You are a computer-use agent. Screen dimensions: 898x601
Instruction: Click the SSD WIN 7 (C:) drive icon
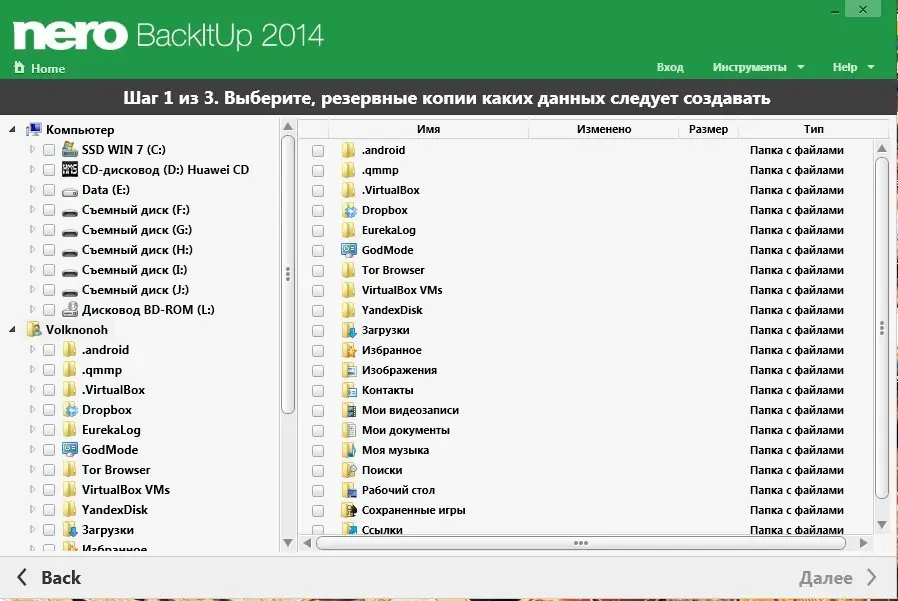point(70,150)
